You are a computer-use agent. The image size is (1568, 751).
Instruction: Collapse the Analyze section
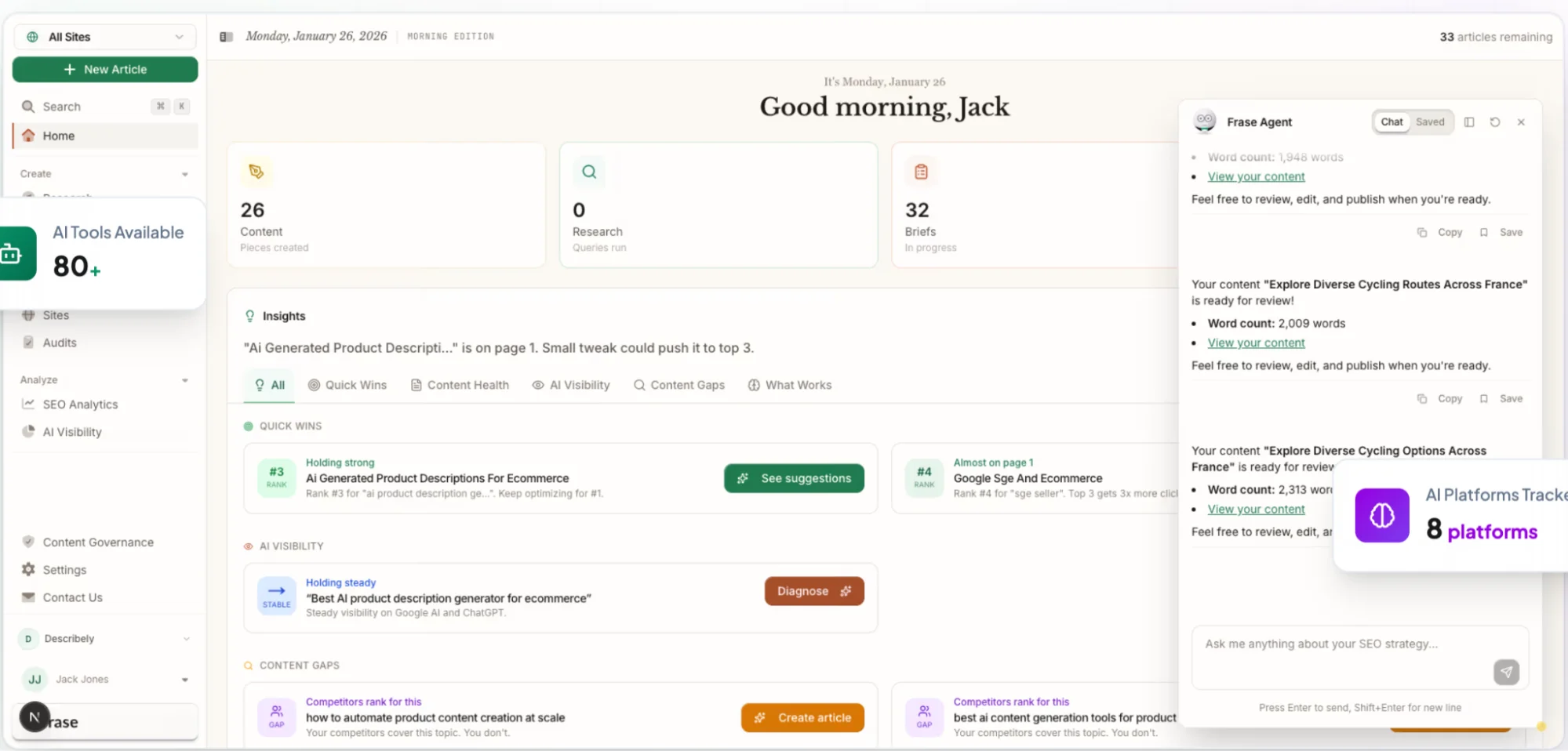[185, 379]
